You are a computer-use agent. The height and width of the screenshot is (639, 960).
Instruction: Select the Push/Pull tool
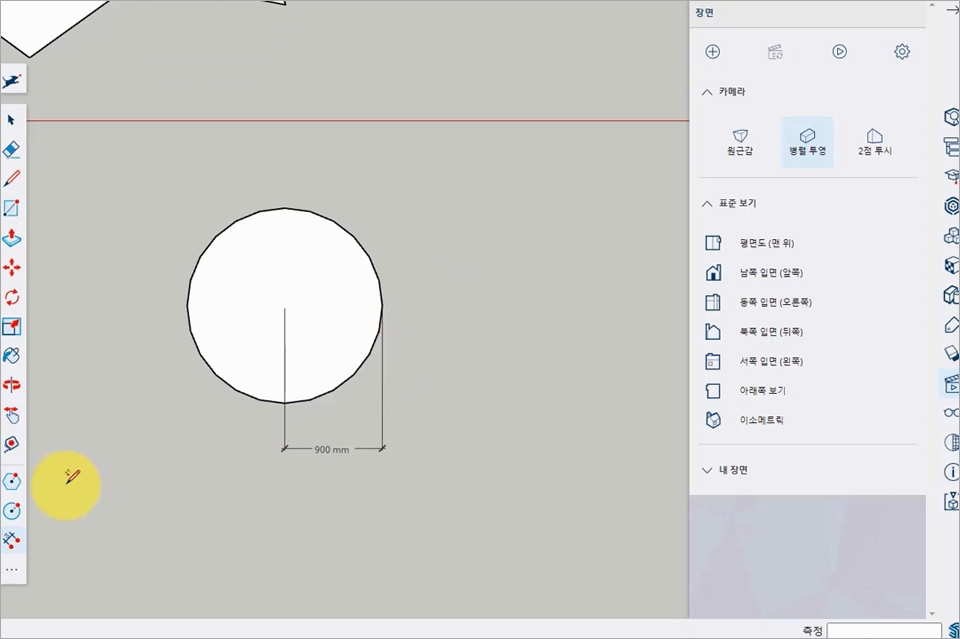12,237
